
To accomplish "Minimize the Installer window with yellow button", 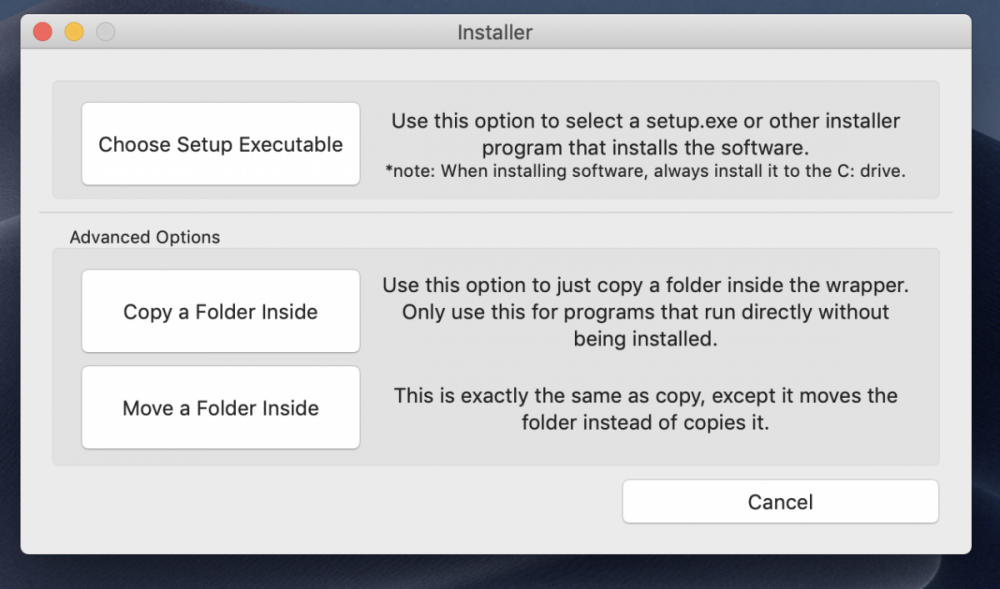I will [74, 32].
